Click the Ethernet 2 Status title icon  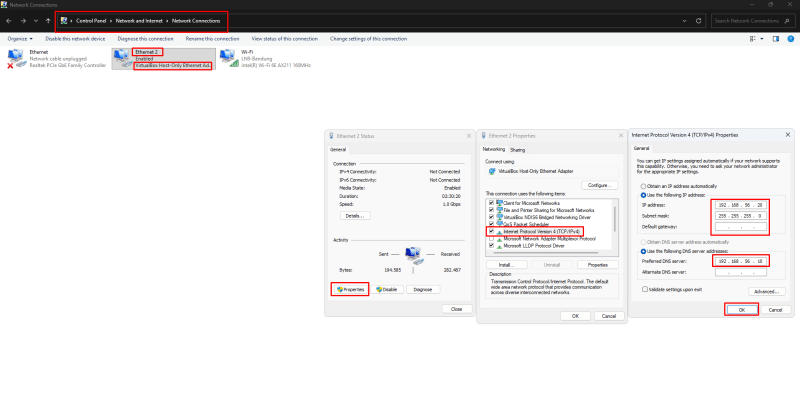(332, 136)
